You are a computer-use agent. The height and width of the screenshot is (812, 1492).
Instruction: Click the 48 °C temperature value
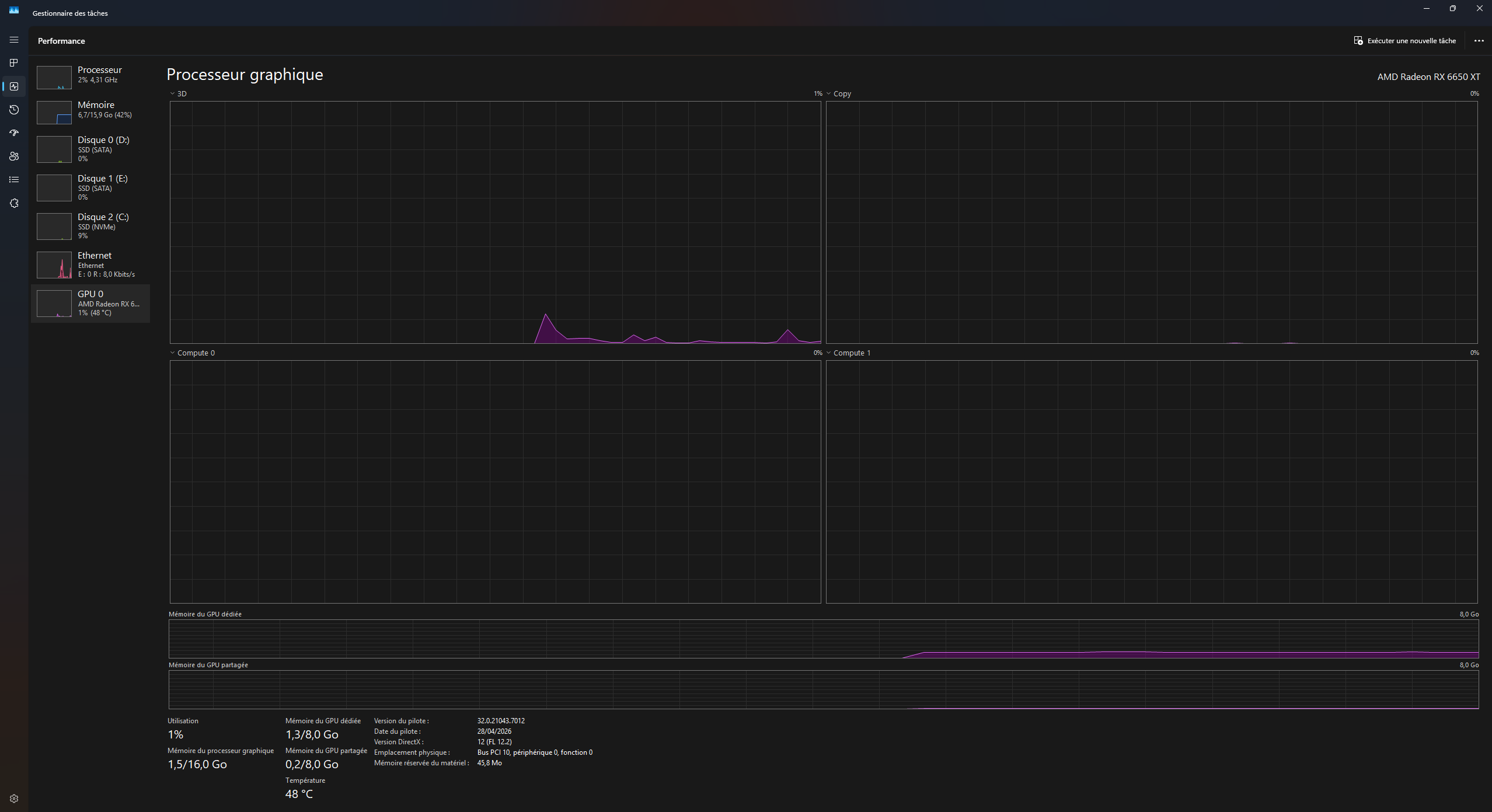pyautogui.click(x=299, y=794)
